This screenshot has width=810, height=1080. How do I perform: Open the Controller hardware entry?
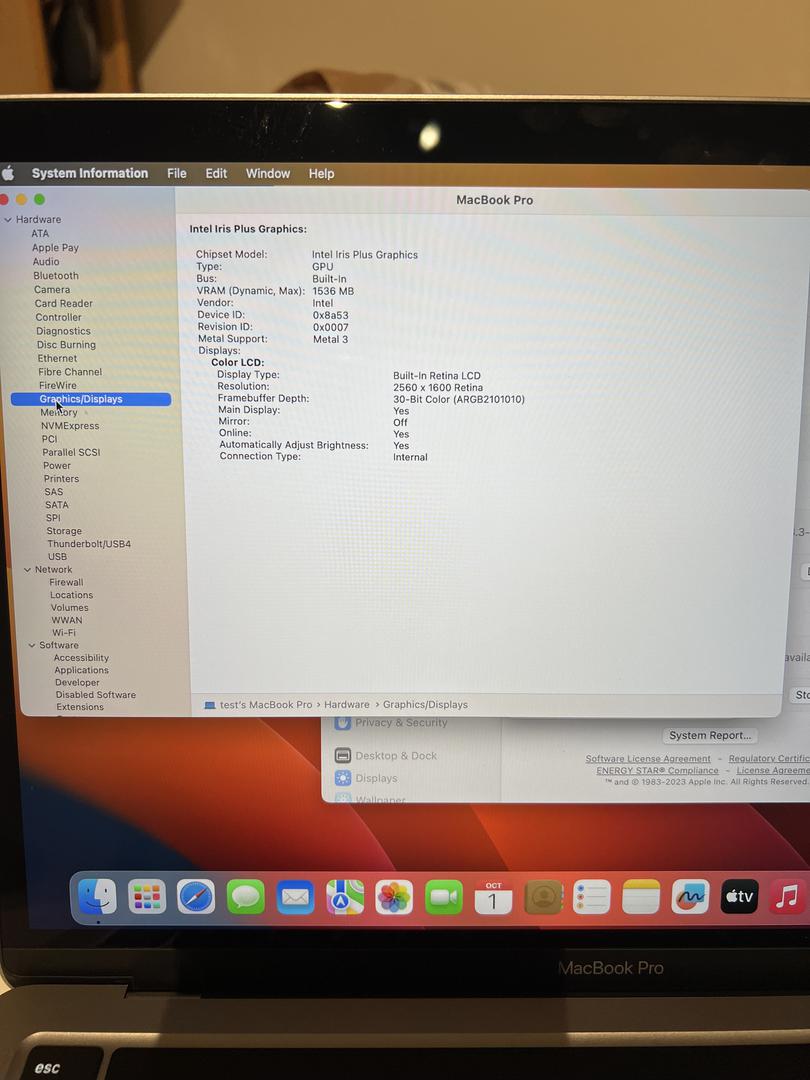click(x=59, y=318)
